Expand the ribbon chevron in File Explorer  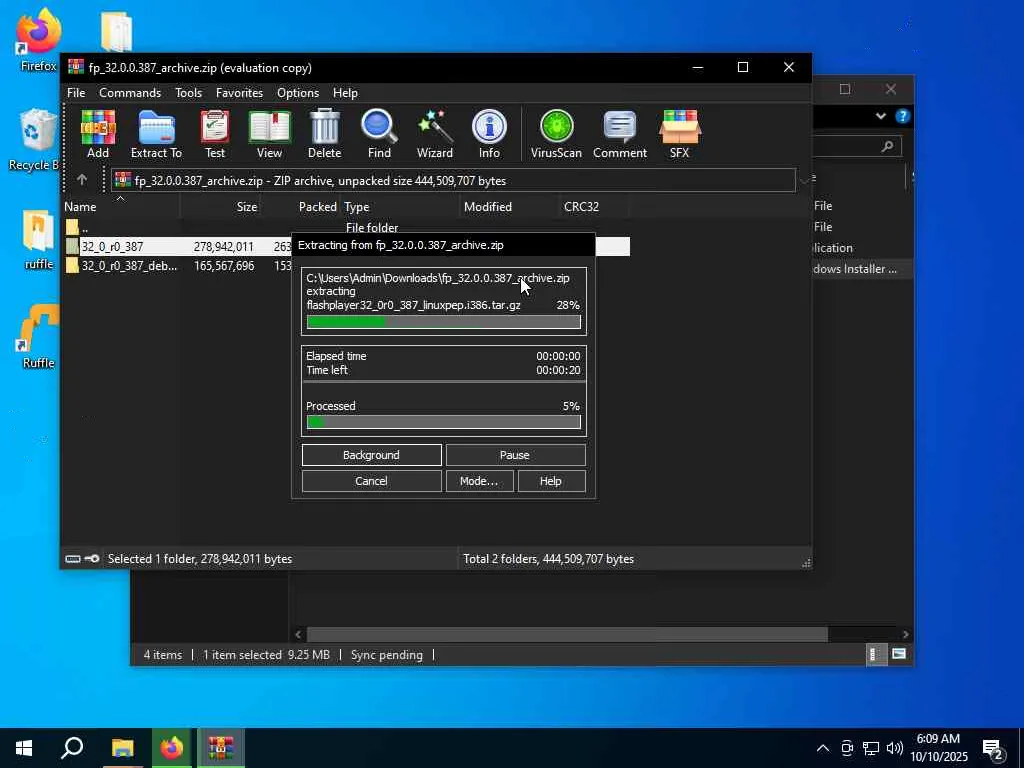coord(881,116)
